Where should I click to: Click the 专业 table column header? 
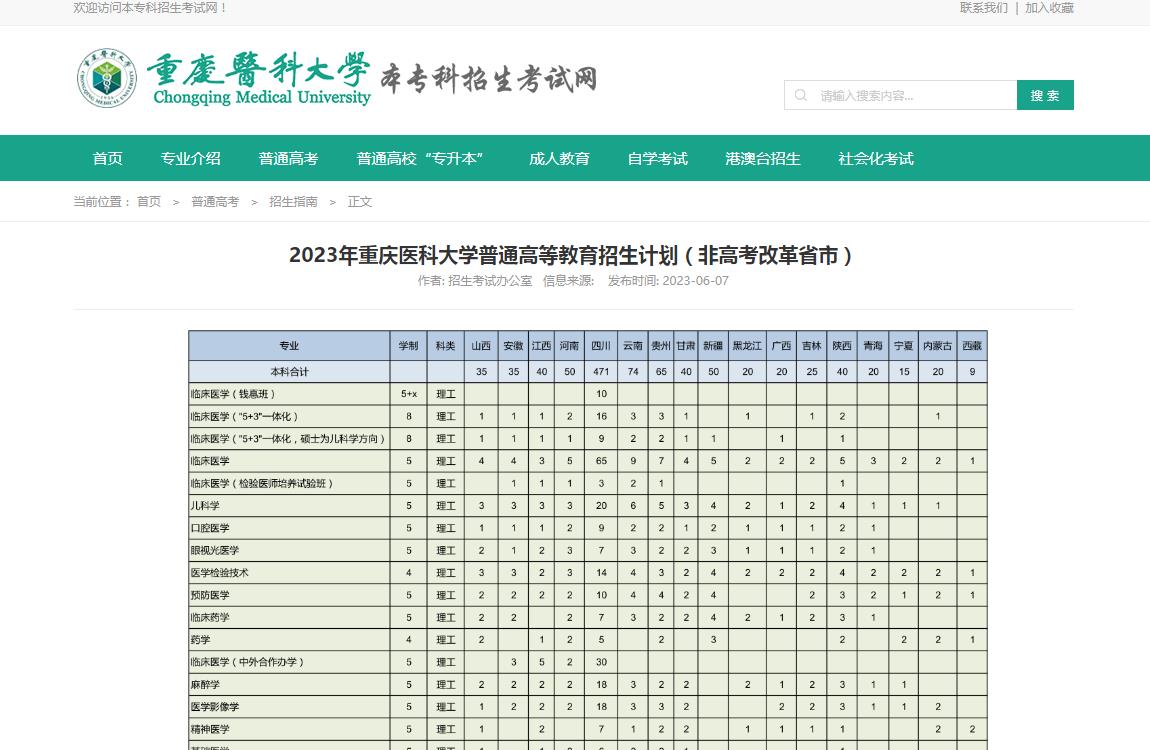[x=289, y=345]
